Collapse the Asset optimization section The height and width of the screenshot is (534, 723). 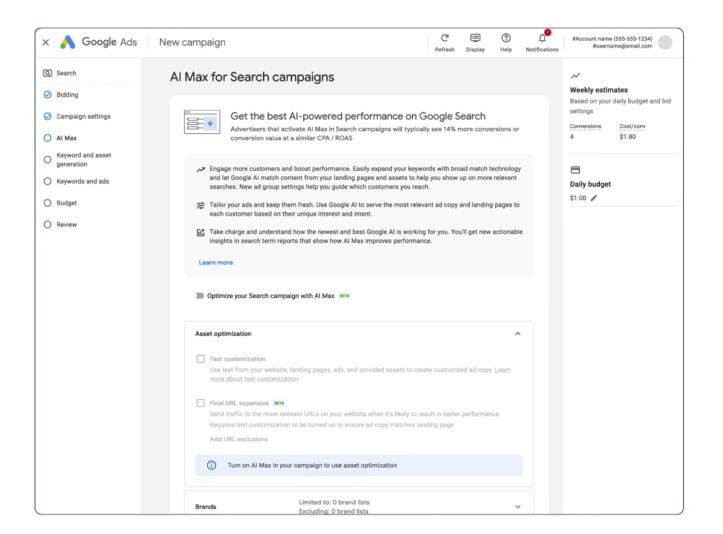517,333
